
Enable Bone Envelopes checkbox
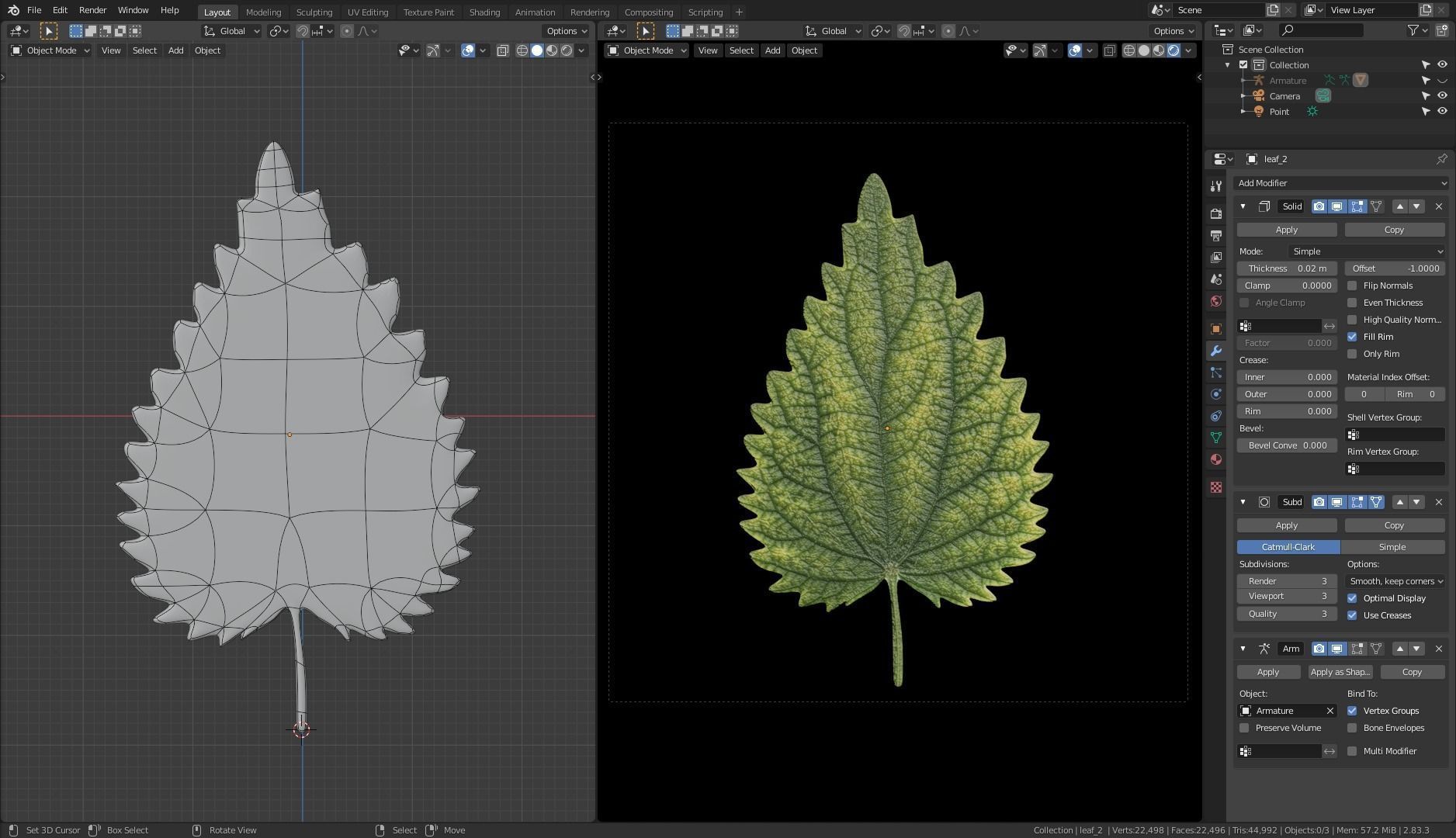point(1352,728)
